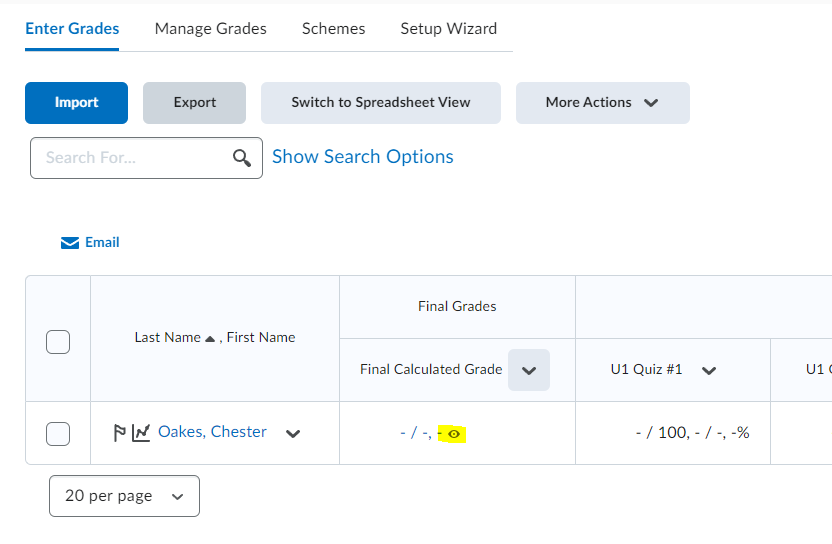Click the Export button
The height and width of the screenshot is (544, 832).
pyautogui.click(x=194, y=103)
